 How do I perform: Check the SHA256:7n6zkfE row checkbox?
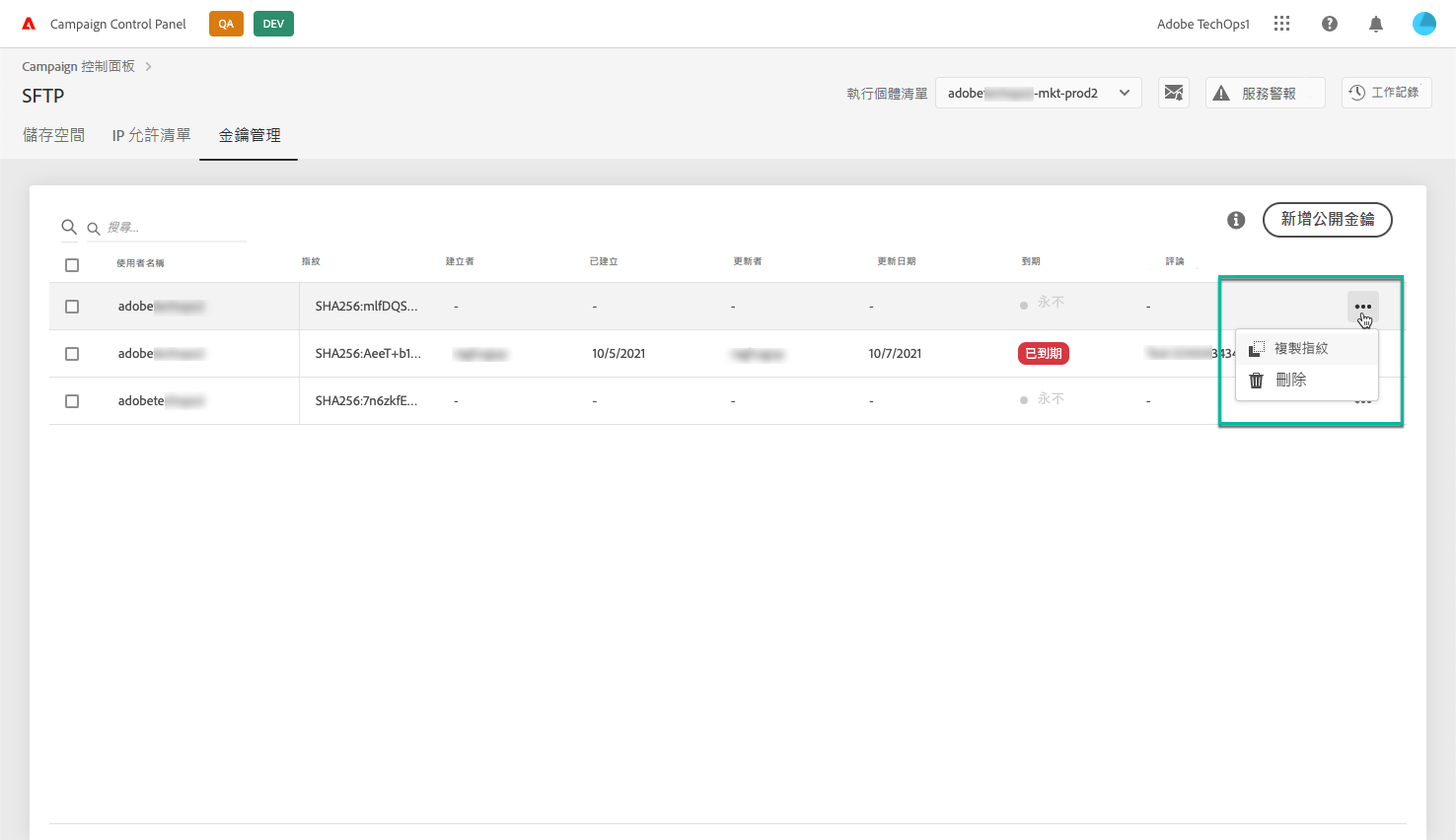72,401
